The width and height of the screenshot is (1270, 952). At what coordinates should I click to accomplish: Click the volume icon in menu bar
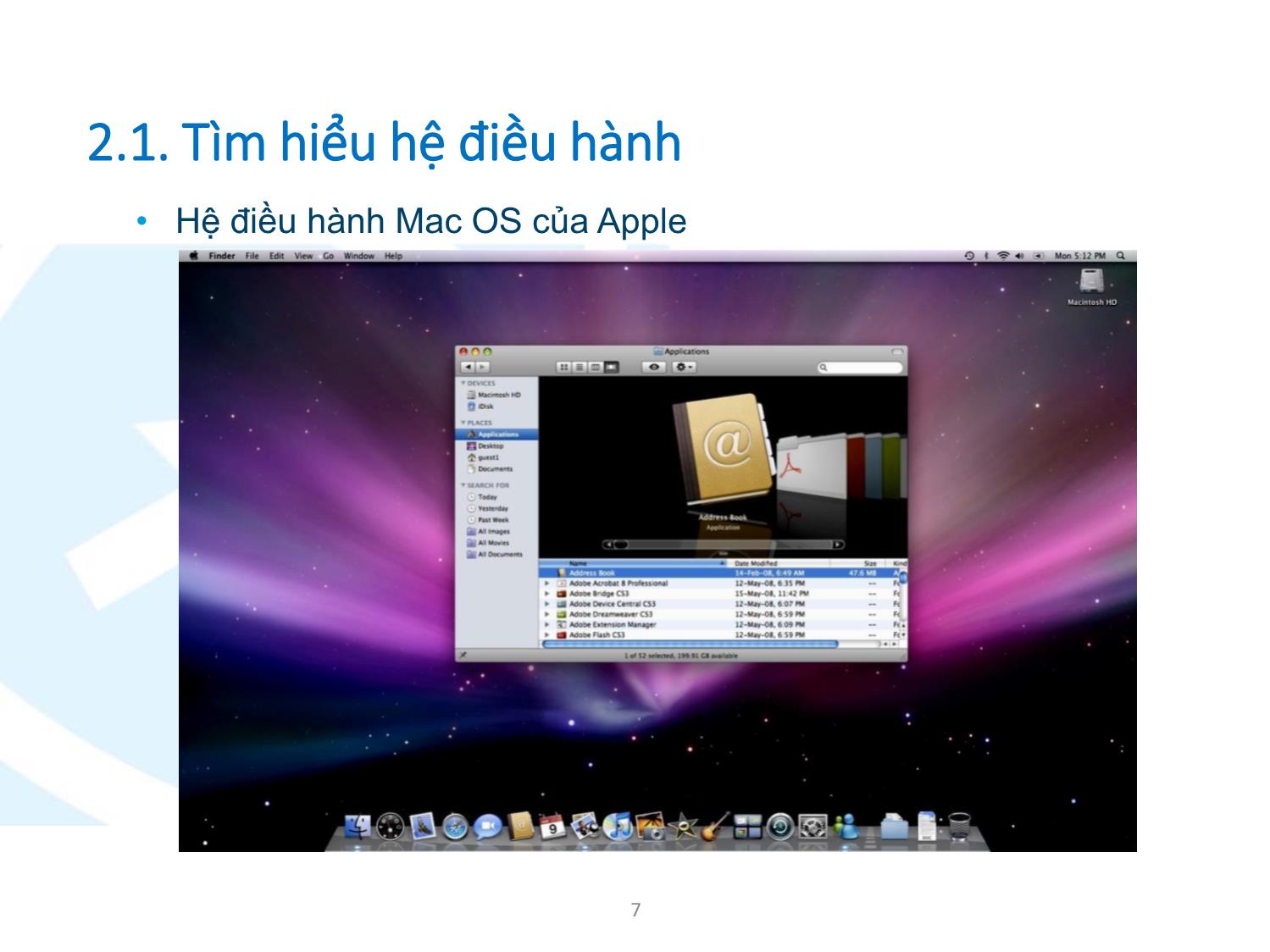click(1019, 256)
